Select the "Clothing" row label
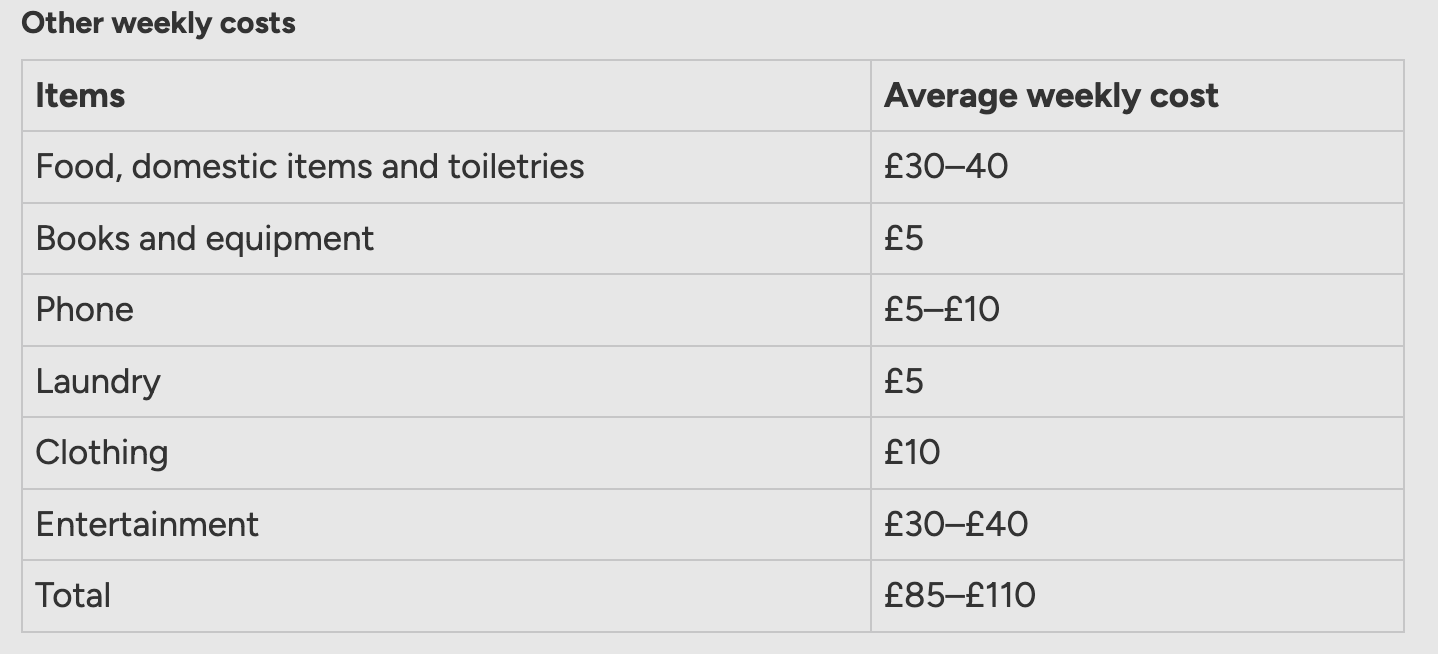 (102, 452)
